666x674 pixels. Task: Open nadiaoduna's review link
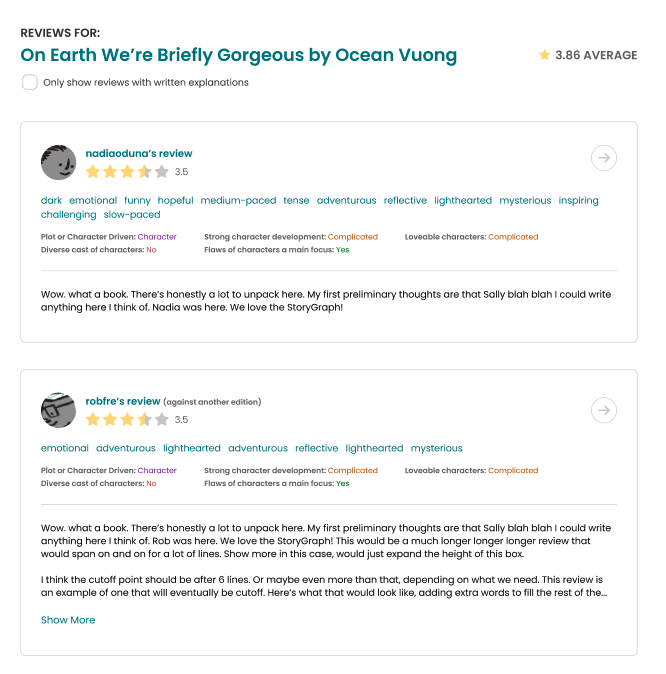[139, 154]
